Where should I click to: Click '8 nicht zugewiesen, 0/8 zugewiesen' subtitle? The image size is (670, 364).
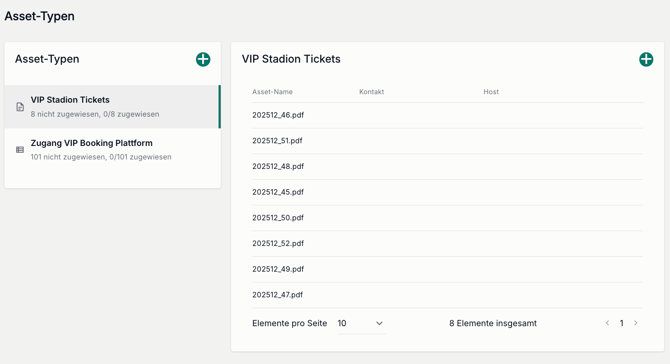(95, 114)
